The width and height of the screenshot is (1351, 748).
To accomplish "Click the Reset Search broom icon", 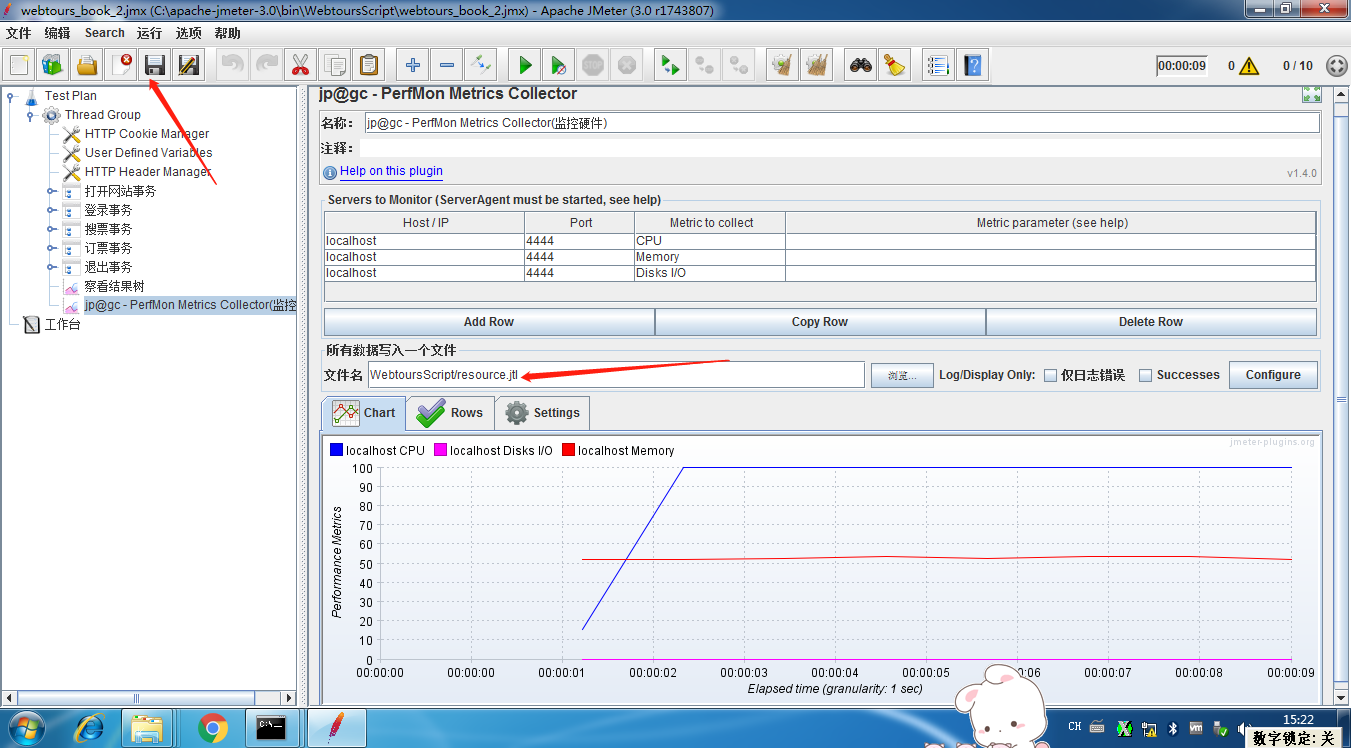I will click(894, 66).
